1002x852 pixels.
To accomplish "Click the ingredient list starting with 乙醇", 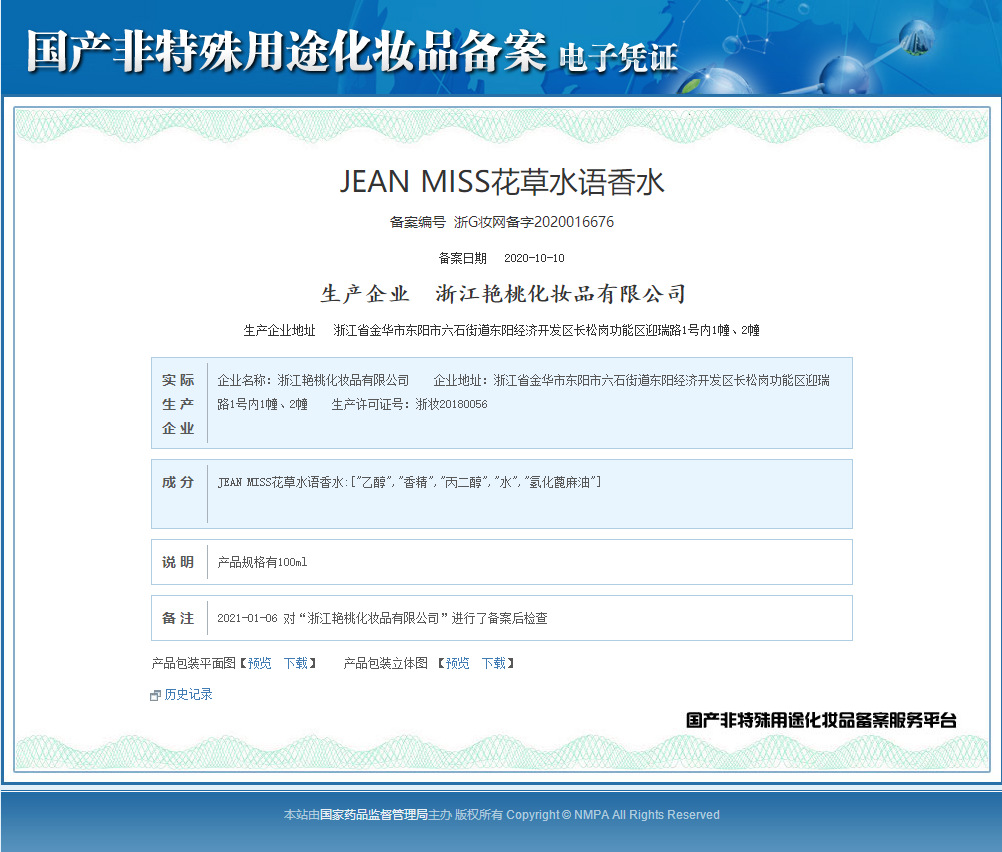I will point(476,483).
